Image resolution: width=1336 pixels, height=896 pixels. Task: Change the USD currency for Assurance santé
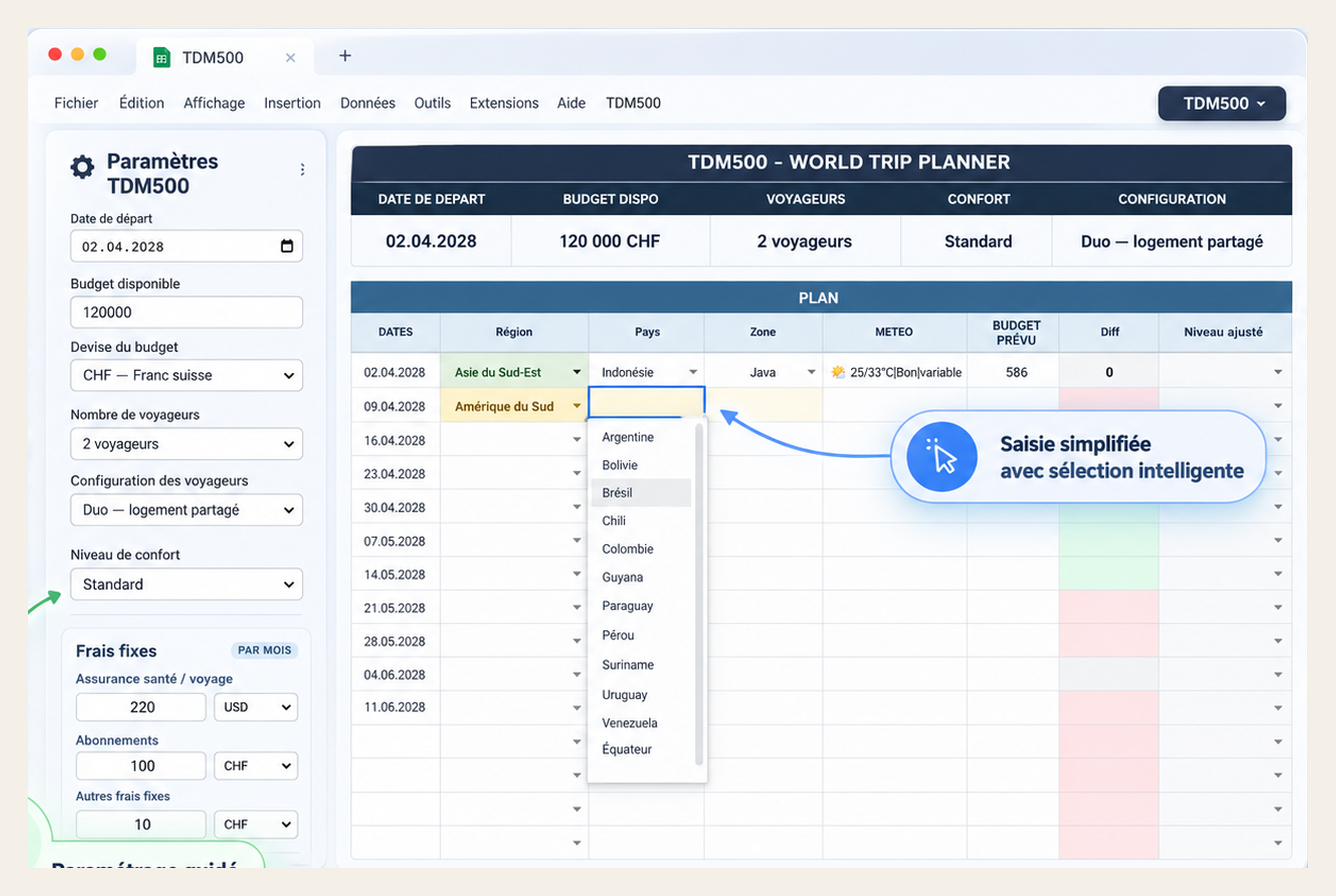point(256,707)
